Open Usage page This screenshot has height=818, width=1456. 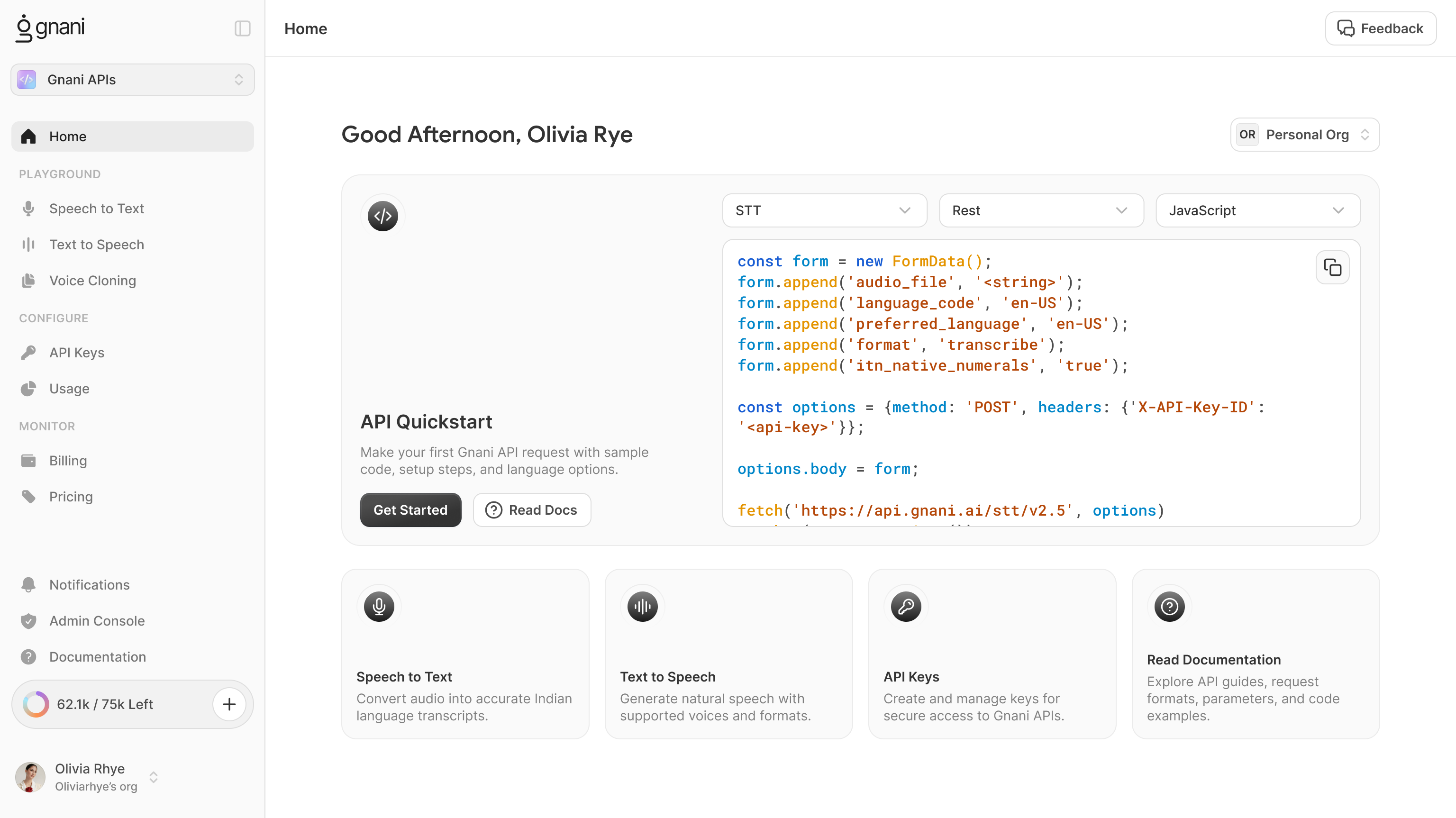click(133, 389)
